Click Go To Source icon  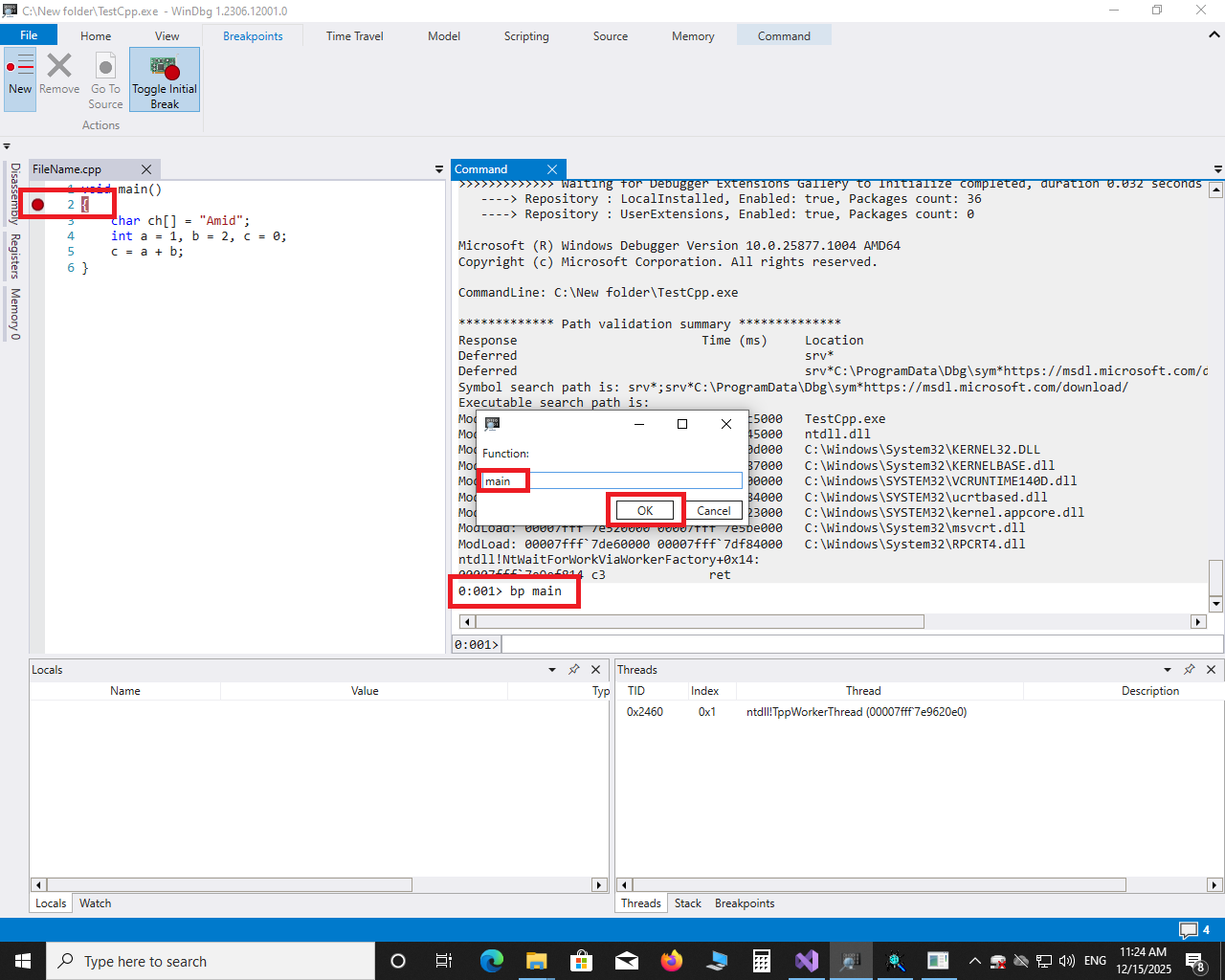[x=105, y=67]
